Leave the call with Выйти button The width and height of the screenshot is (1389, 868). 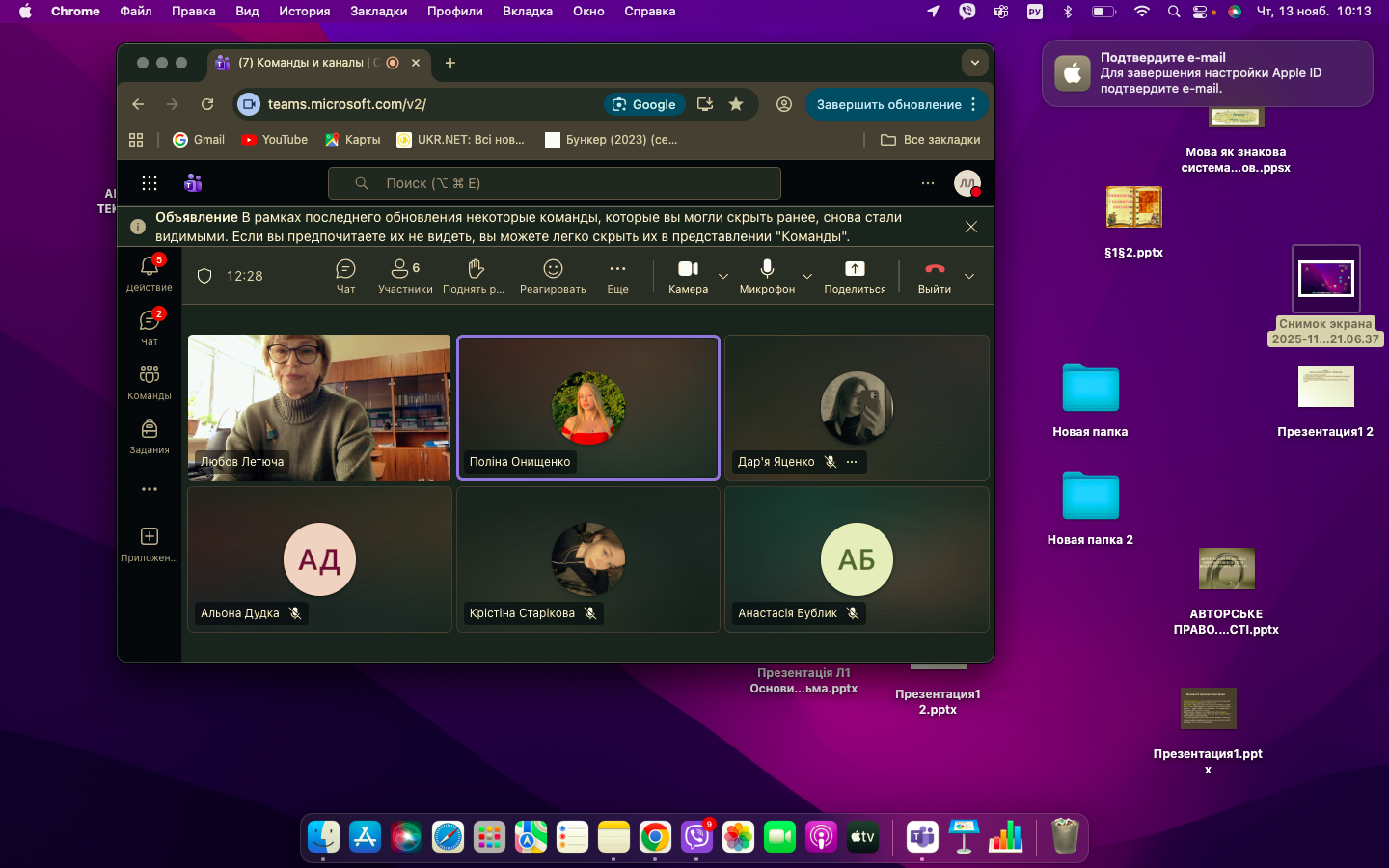pyautogui.click(x=934, y=275)
